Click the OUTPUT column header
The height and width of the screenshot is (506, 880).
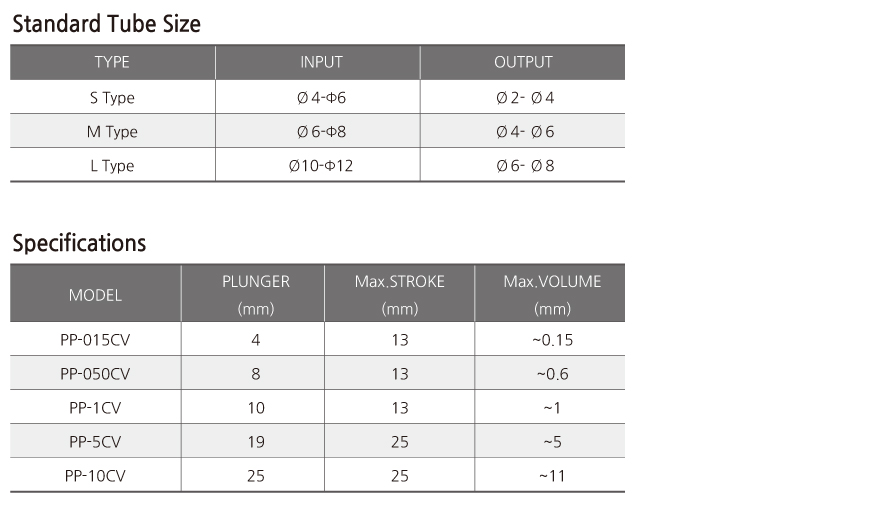pos(523,62)
